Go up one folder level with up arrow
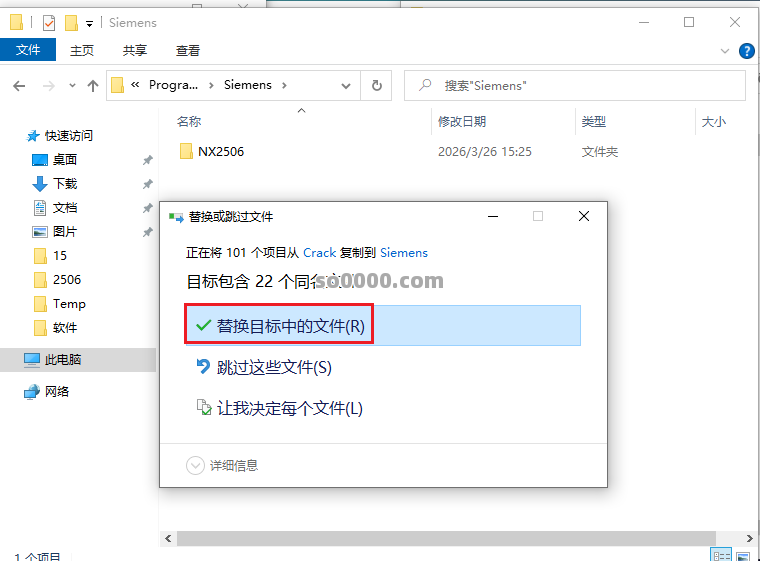 tap(93, 86)
